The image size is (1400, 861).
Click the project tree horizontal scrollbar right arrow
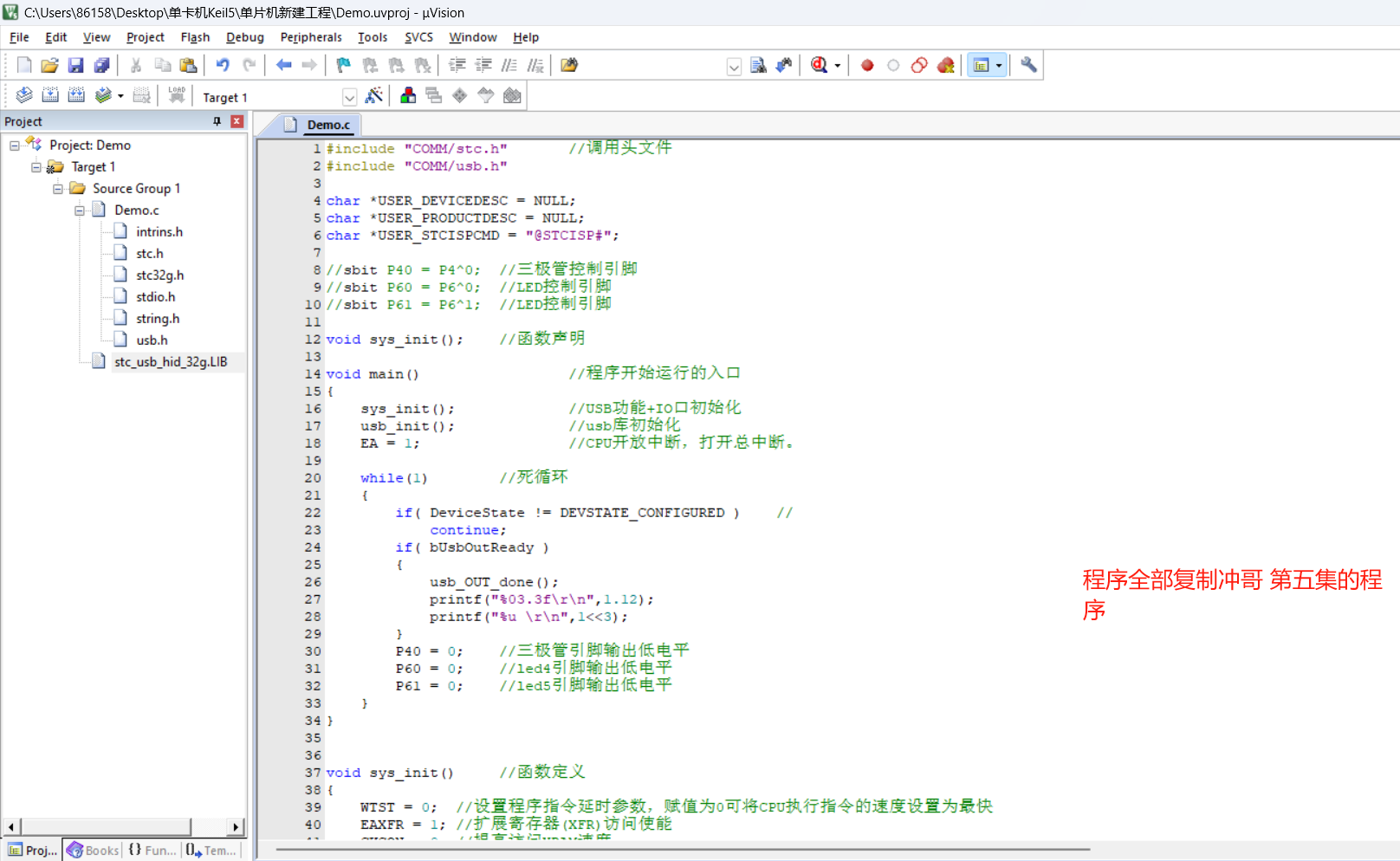pos(236,827)
